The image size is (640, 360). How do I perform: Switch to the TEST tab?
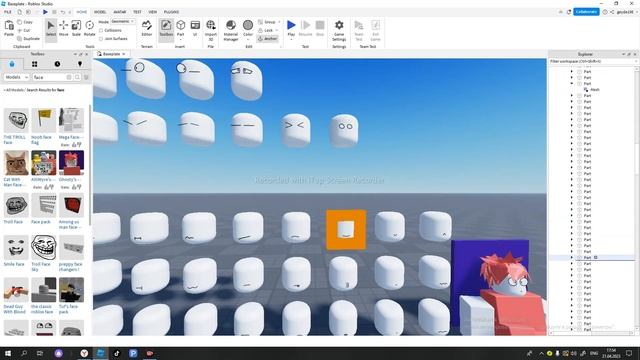[137, 12]
